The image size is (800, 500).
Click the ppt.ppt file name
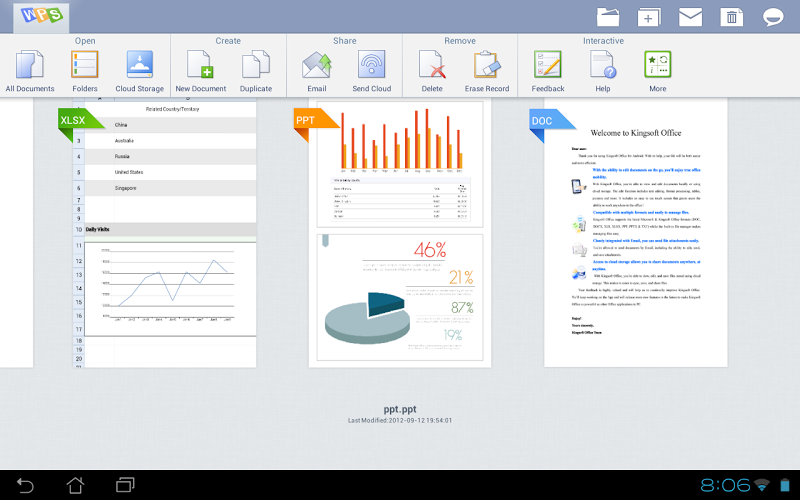pyautogui.click(x=400, y=409)
